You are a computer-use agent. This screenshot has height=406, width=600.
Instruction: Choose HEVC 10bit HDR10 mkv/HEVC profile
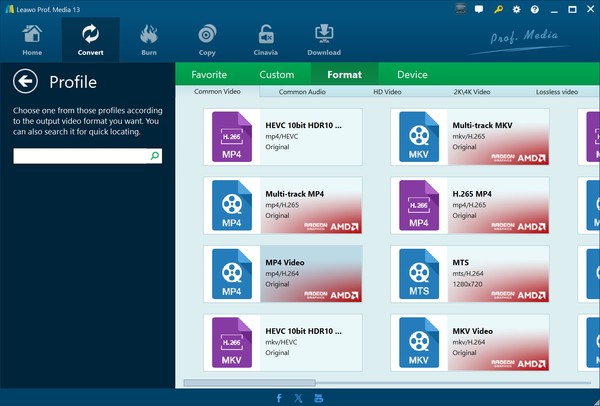point(283,343)
